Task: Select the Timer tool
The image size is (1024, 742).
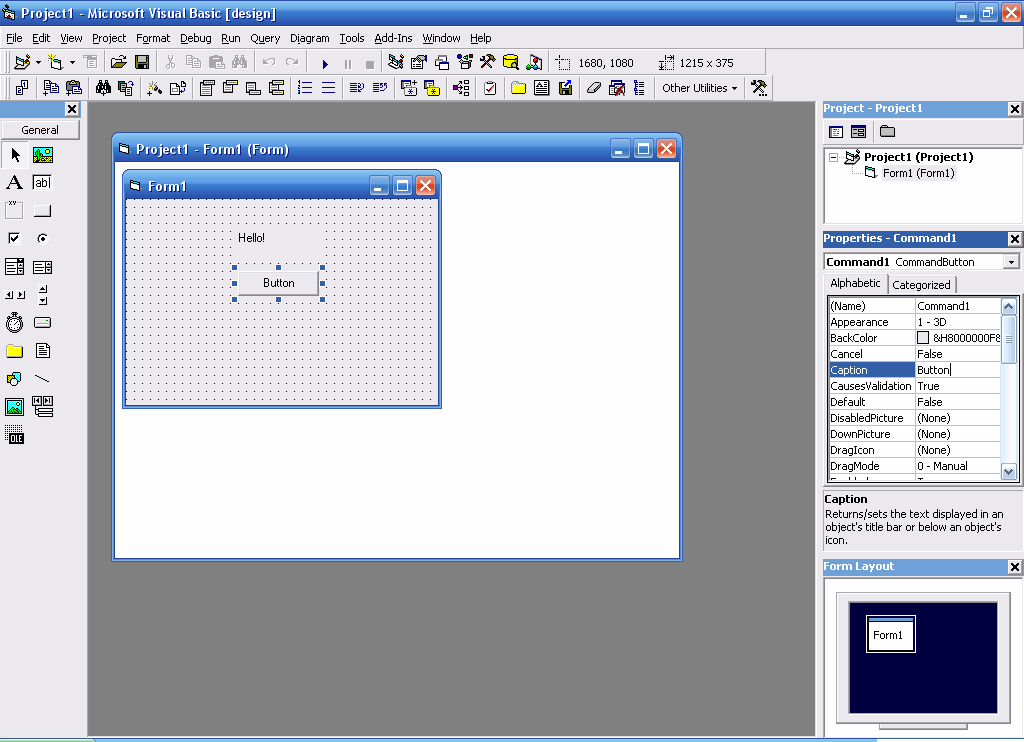Action: coord(14,323)
